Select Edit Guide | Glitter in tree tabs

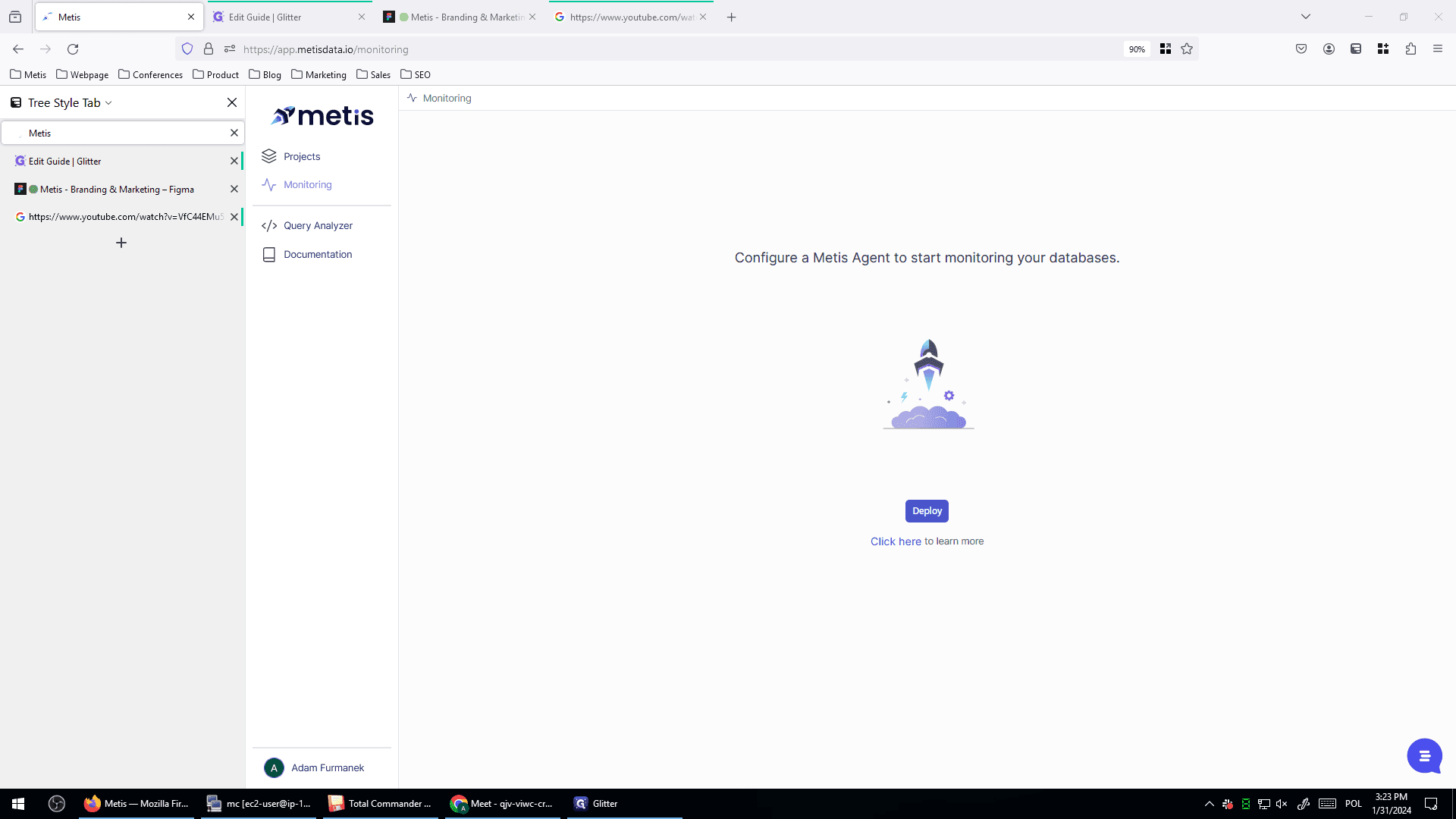121,162
